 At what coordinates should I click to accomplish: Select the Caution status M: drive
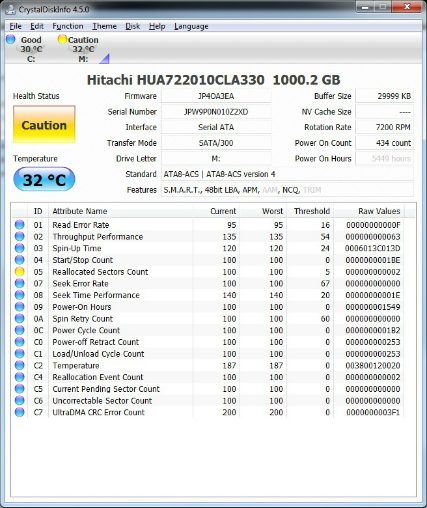(79, 49)
